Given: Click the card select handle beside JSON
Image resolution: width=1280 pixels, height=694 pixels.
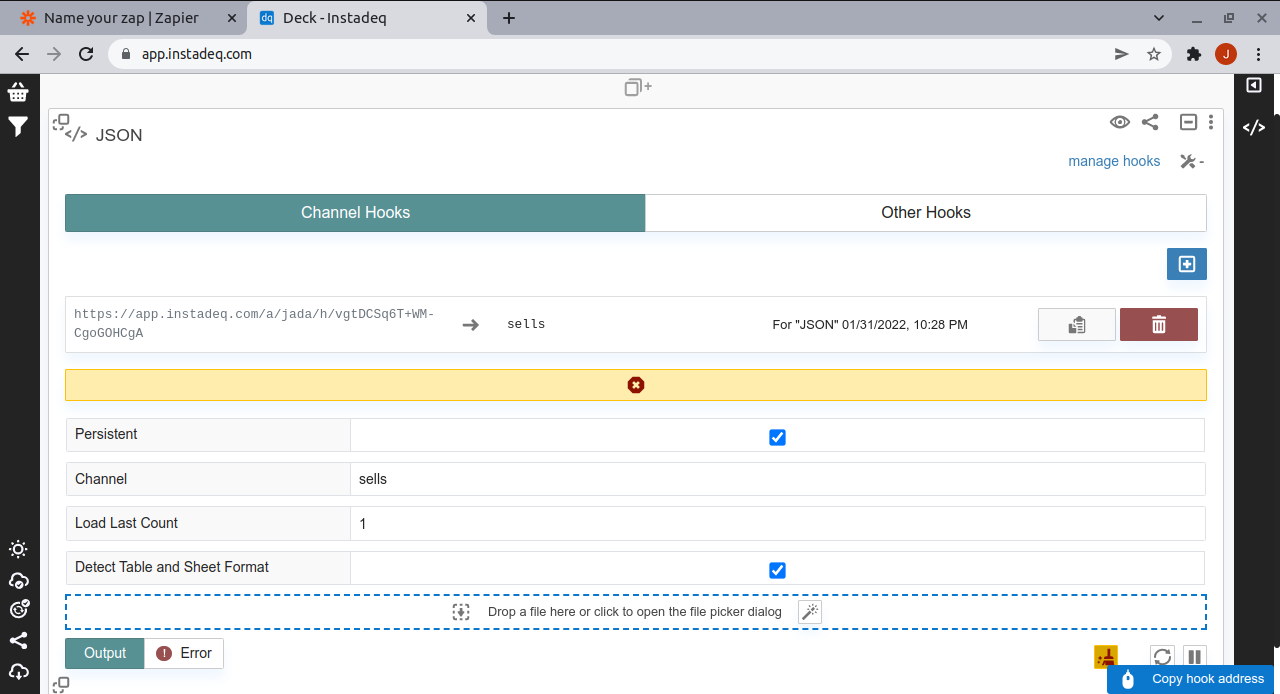Looking at the screenshot, I should 61,123.
